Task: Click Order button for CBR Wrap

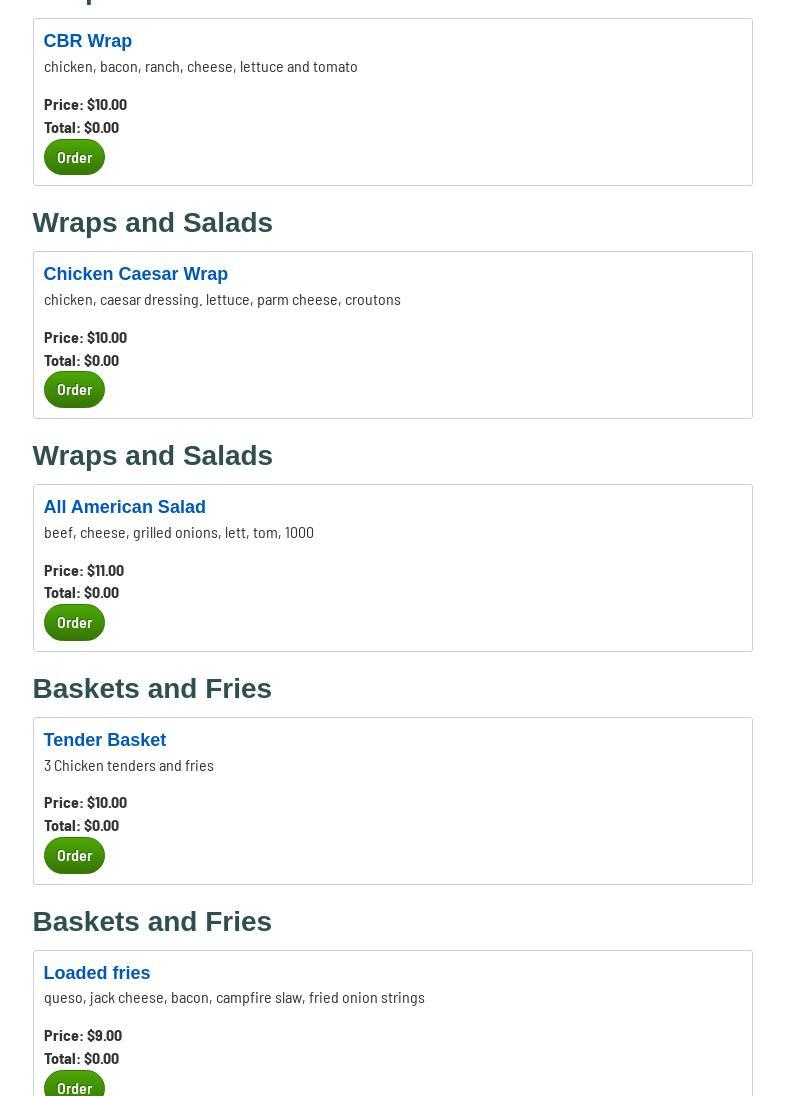Action: pos(74,157)
